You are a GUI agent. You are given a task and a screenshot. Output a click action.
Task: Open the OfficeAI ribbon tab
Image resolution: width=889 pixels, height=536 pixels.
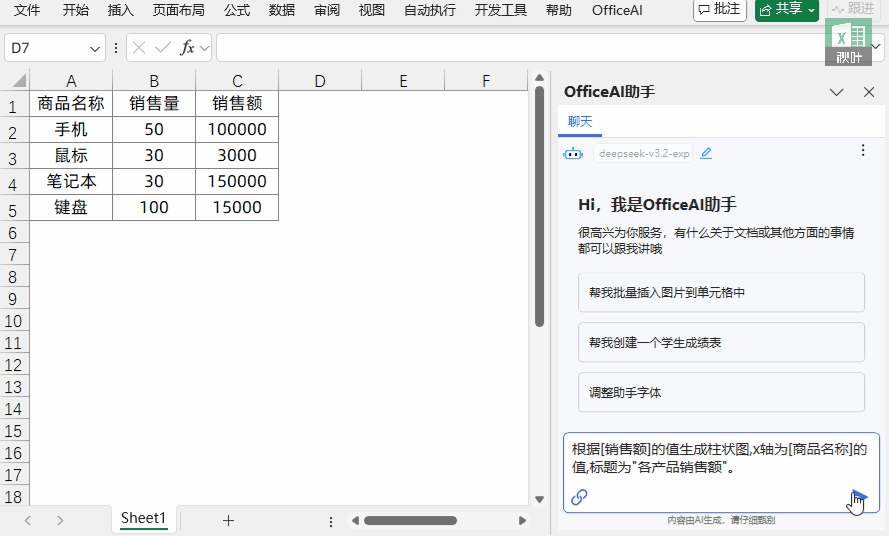617,10
